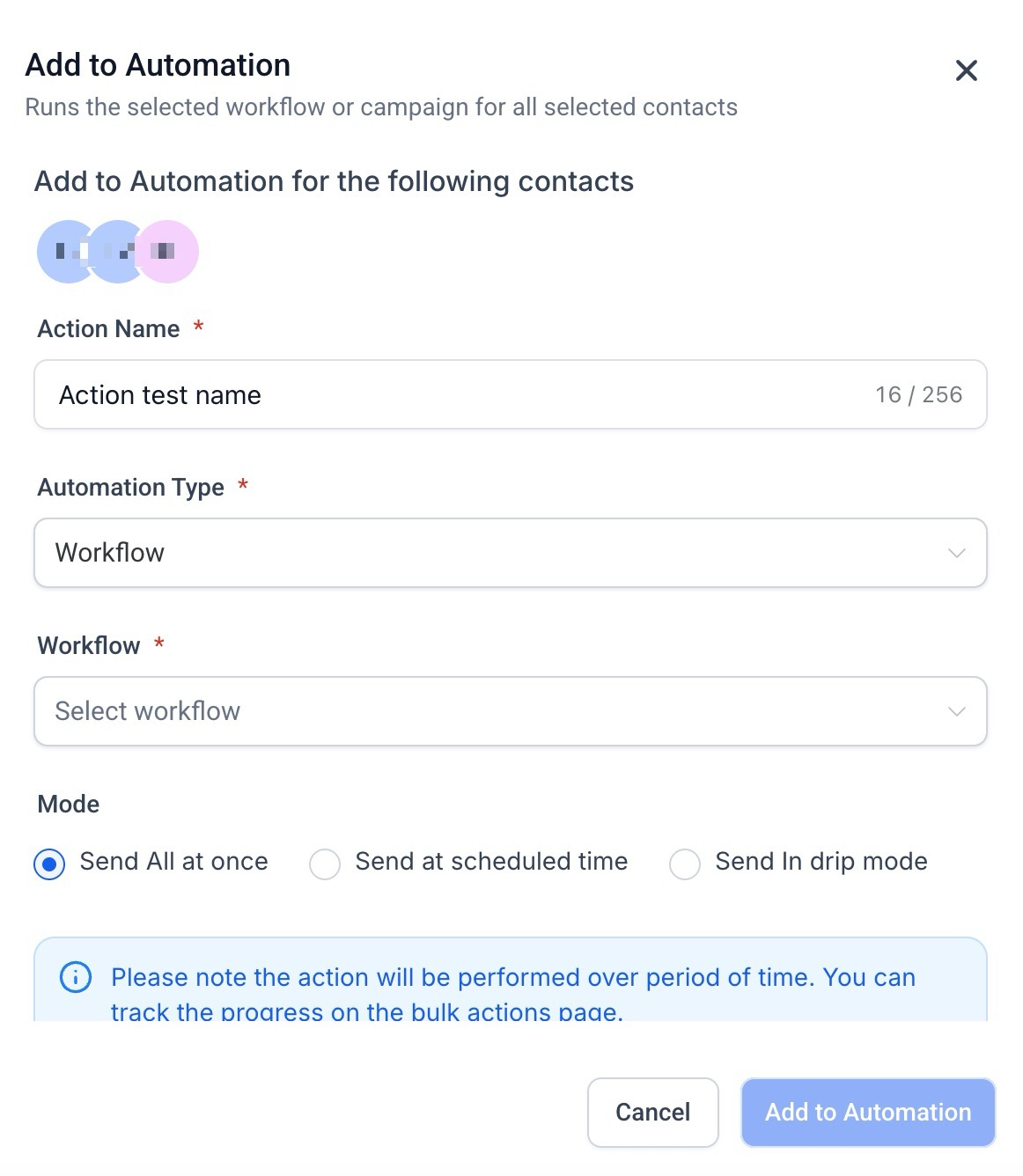This screenshot has height=1176, width=1023.
Task: Click into the Action Name text field
Action: coord(440,395)
